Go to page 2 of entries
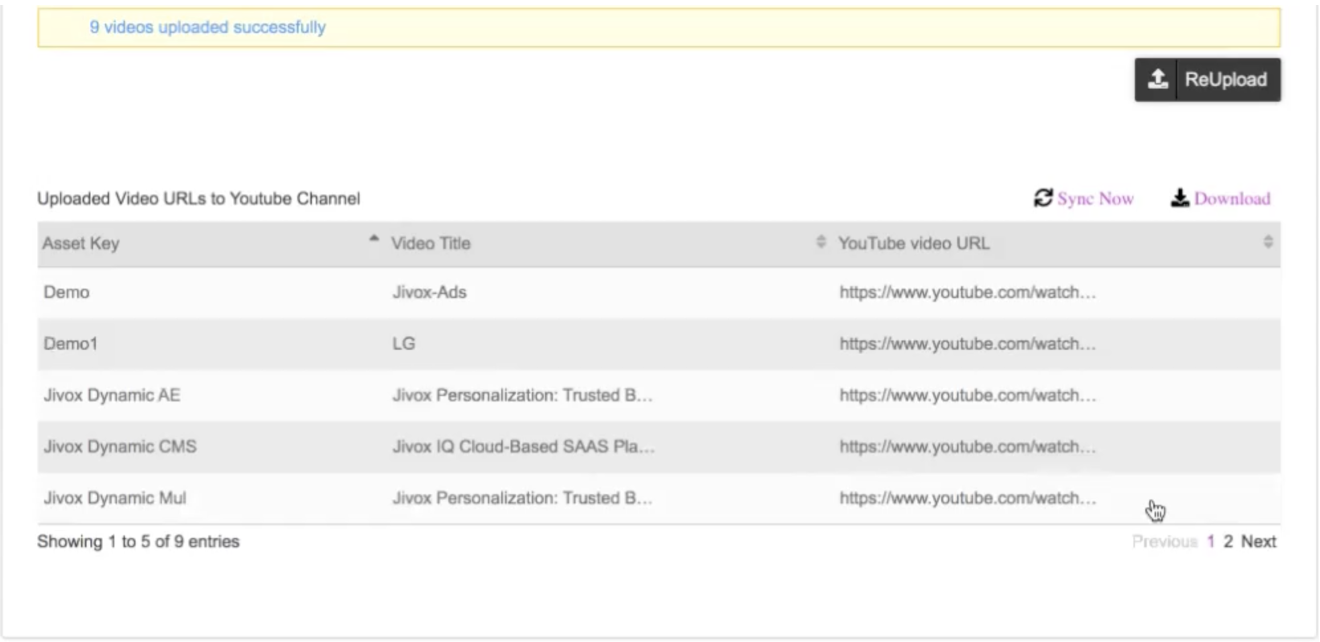This screenshot has height=642, width=1320. pos(1229,542)
